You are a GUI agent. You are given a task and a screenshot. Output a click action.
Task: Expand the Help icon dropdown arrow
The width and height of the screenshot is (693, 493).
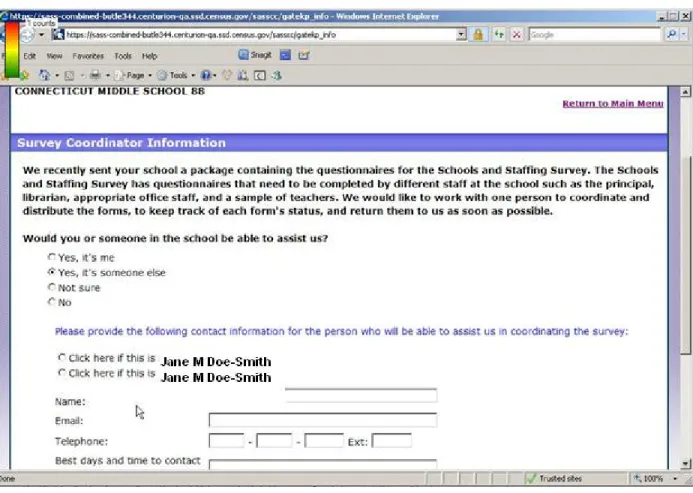tap(214, 76)
